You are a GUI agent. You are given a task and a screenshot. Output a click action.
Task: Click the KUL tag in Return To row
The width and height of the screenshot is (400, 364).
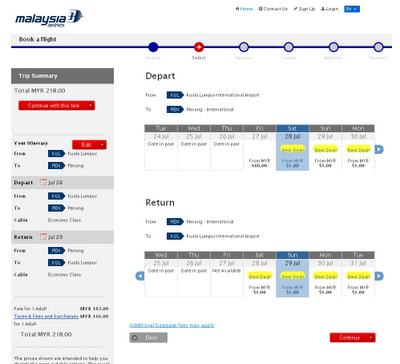pyautogui.click(x=175, y=236)
